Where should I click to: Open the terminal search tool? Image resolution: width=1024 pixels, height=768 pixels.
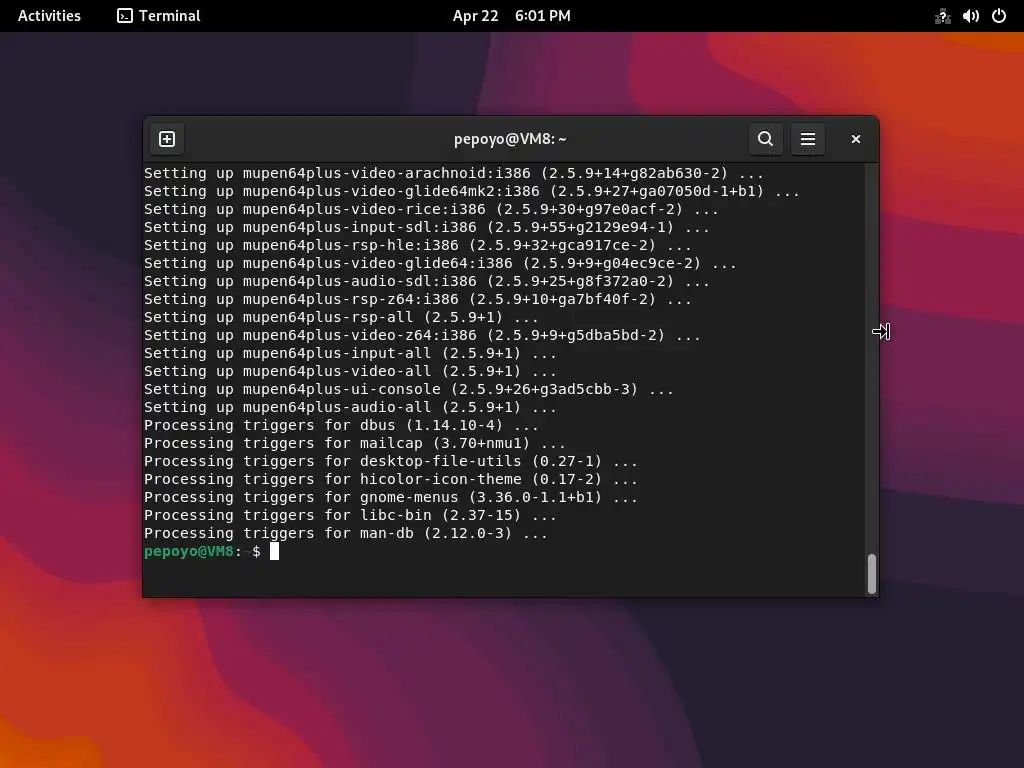765,139
